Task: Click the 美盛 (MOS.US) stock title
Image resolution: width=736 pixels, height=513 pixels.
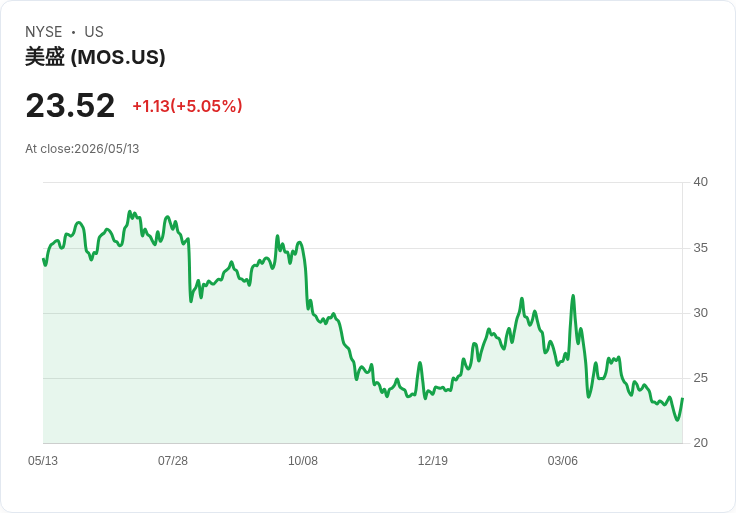Action: [x=95, y=57]
